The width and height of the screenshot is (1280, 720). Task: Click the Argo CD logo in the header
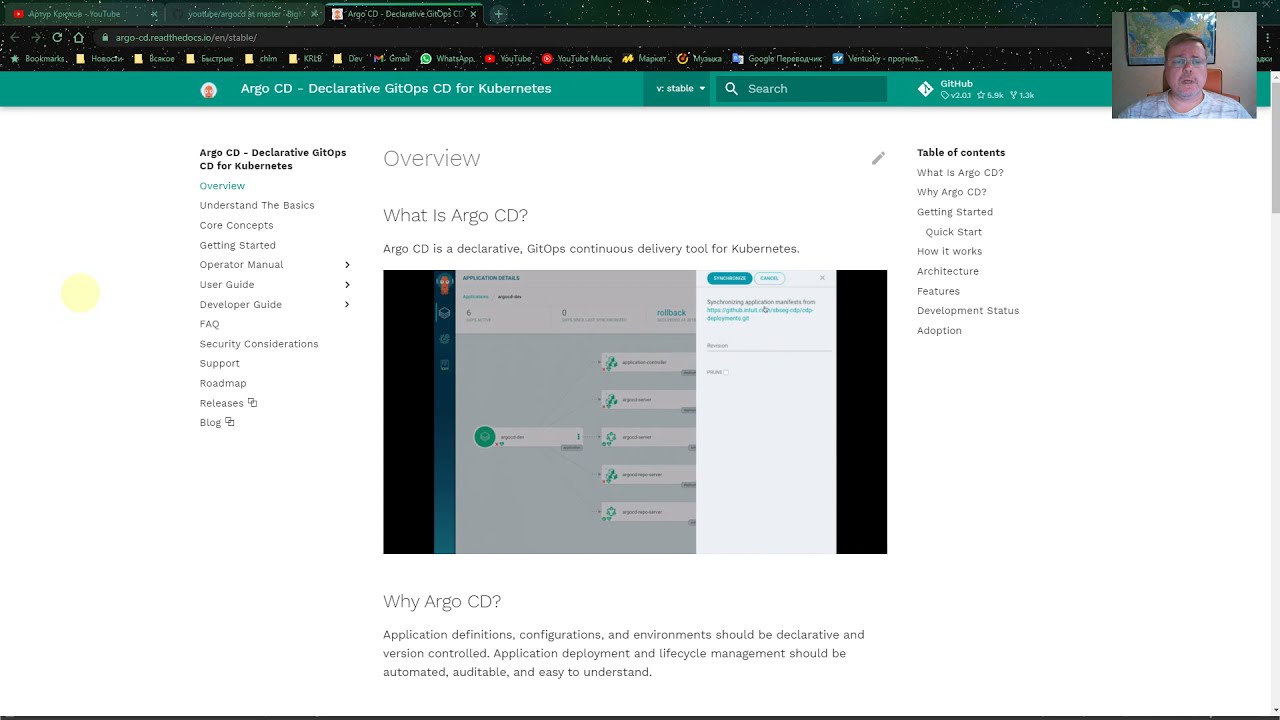(209, 89)
